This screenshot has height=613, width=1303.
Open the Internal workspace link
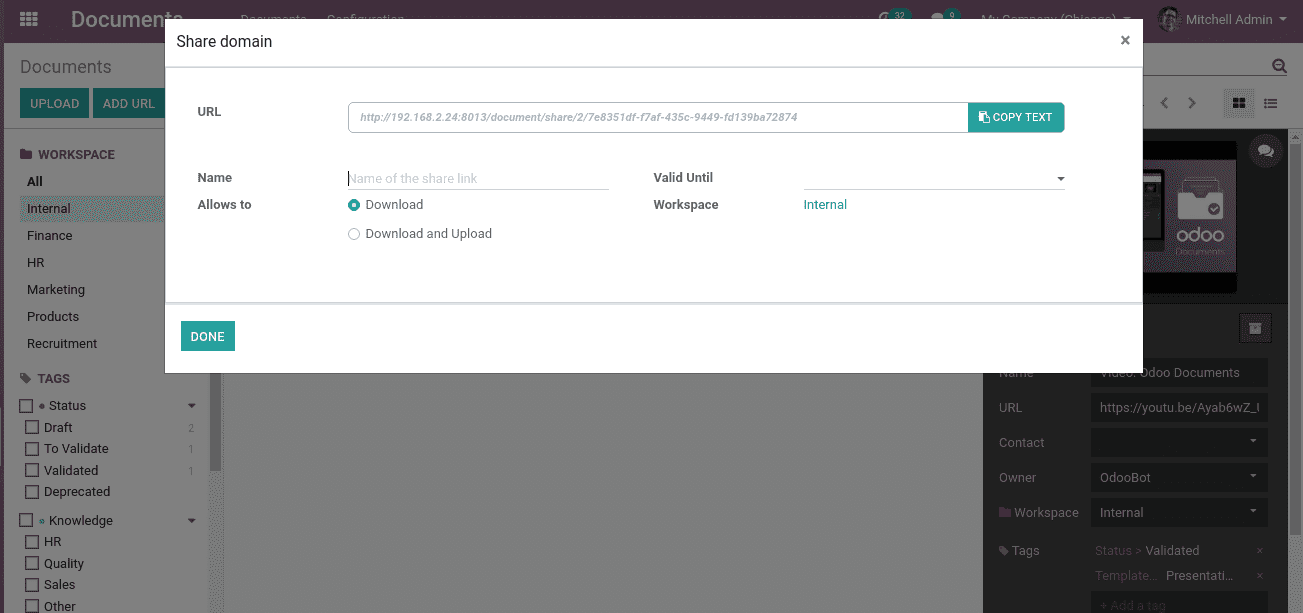point(825,205)
